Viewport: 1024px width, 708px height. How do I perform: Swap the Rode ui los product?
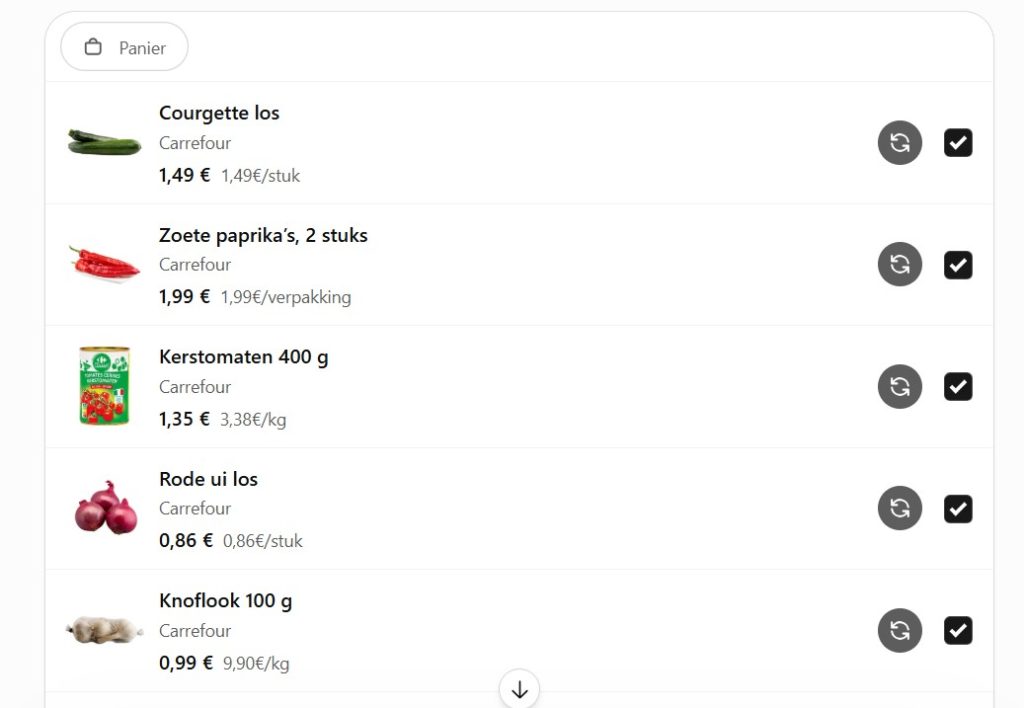click(899, 508)
